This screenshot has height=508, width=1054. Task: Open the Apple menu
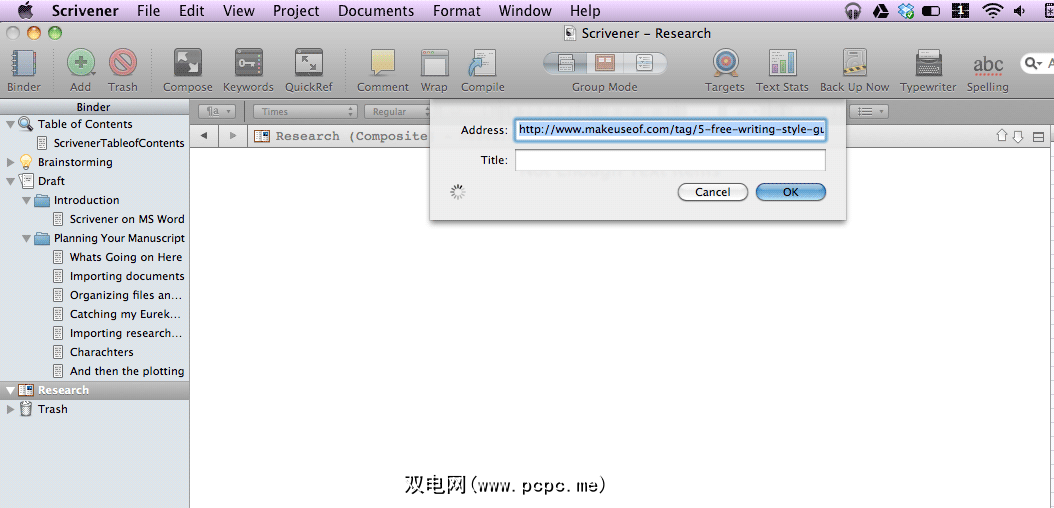tap(26, 11)
